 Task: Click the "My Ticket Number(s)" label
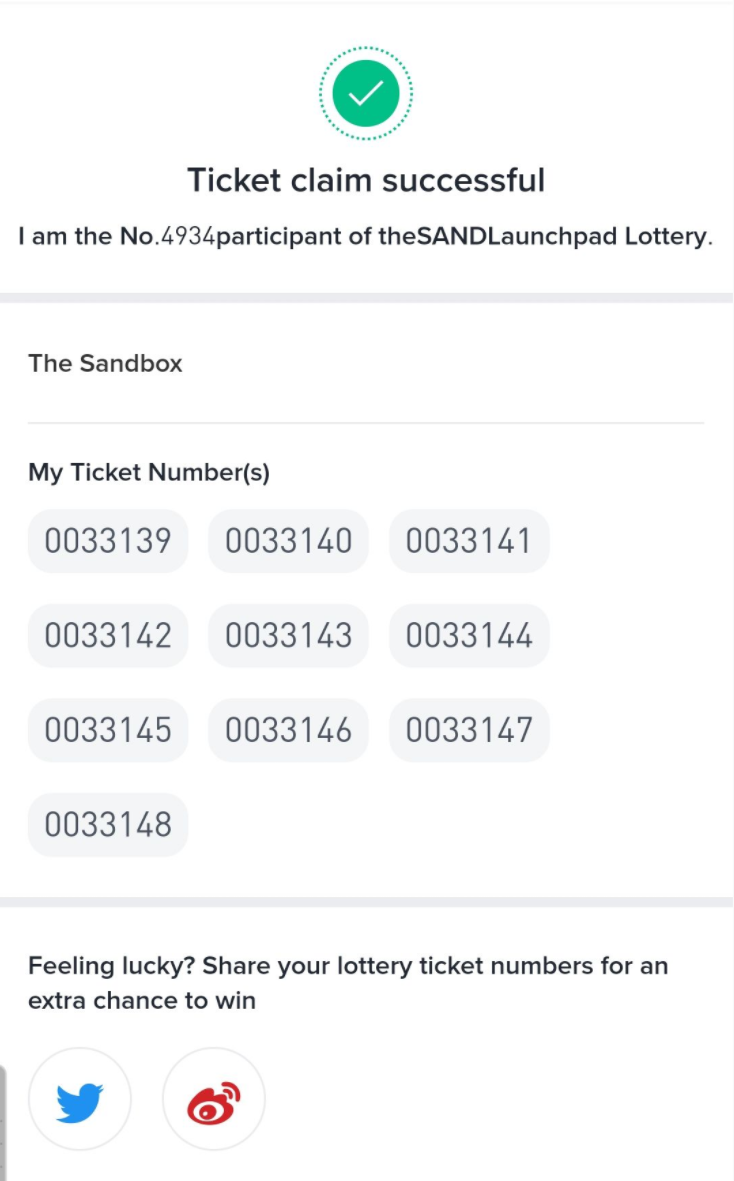[149, 472]
